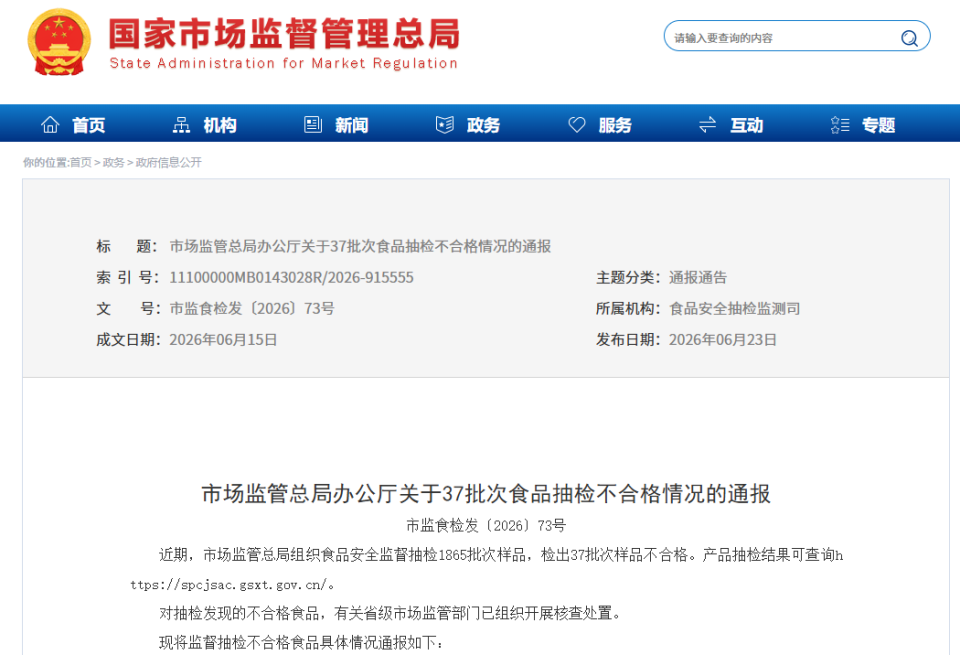This screenshot has width=960, height=655.
Task: Click the topic category value 通报通告
Action: click(x=698, y=277)
